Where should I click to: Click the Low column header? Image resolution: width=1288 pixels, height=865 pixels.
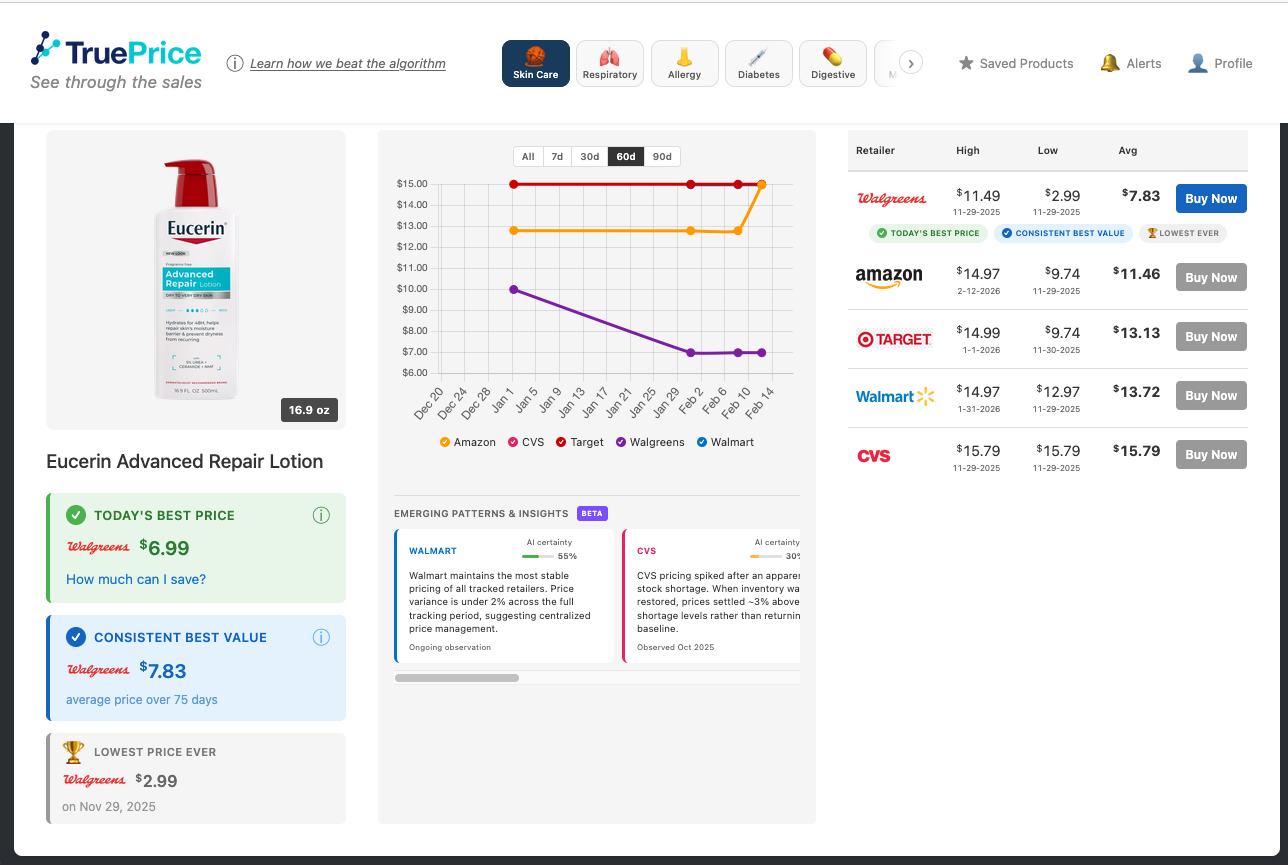(1048, 150)
